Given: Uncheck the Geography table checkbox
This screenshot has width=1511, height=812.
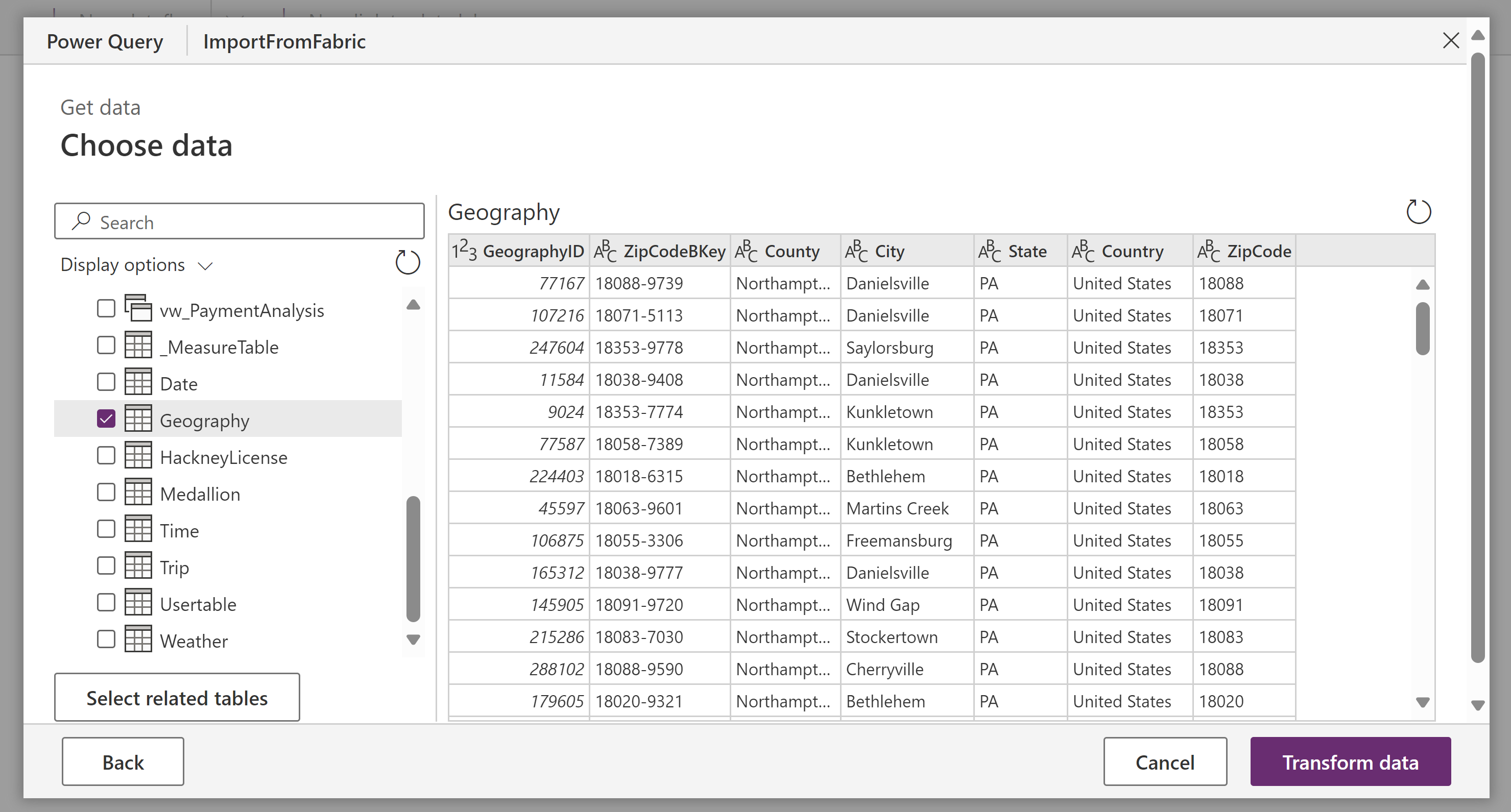Looking at the screenshot, I should [106, 419].
